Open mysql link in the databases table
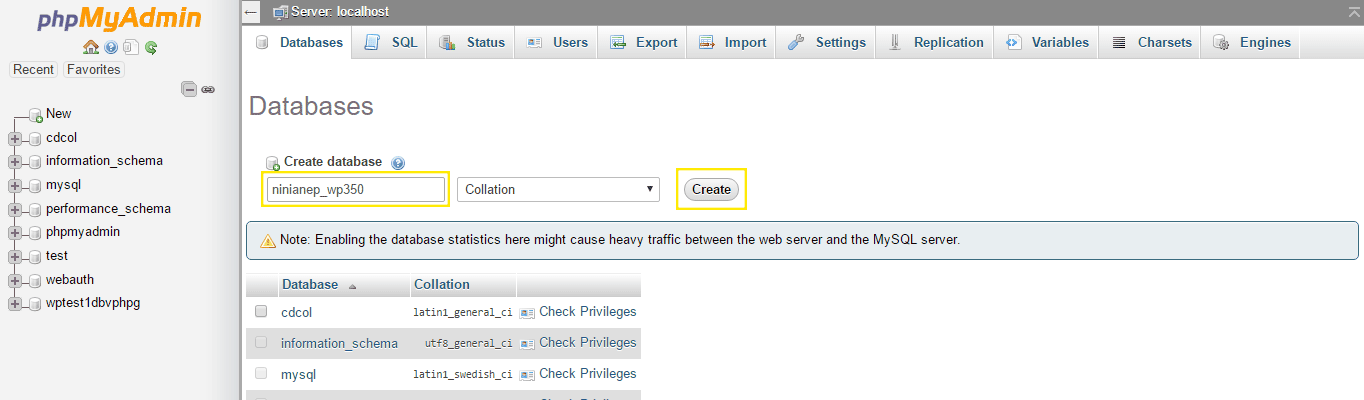 coord(298,374)
